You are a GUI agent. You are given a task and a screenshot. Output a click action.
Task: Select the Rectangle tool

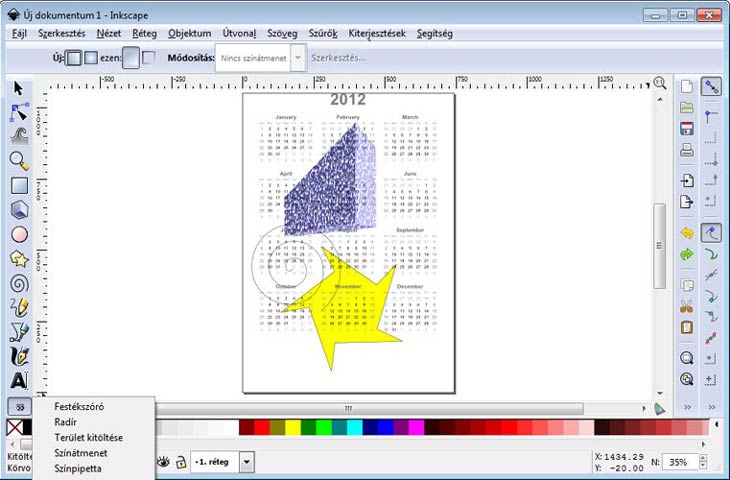coord(19,185)
